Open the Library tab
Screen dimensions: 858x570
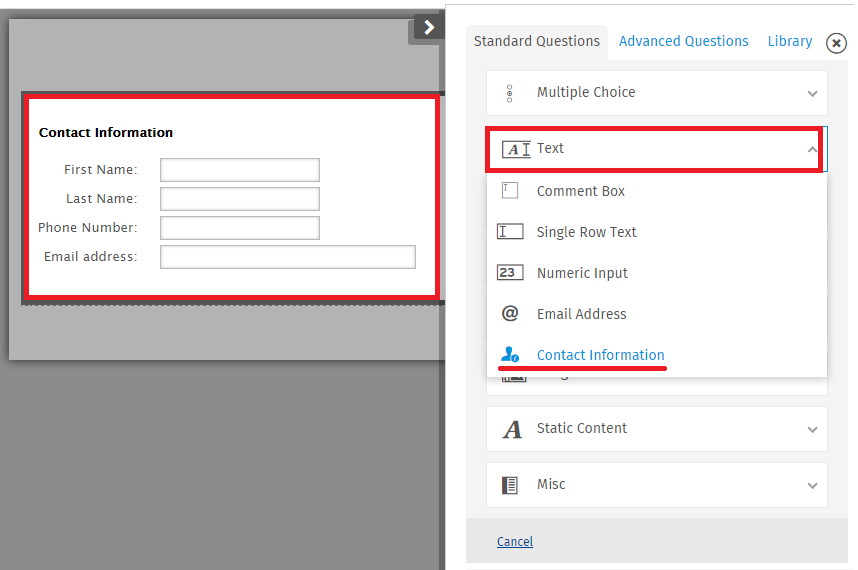tap(789, 41)
